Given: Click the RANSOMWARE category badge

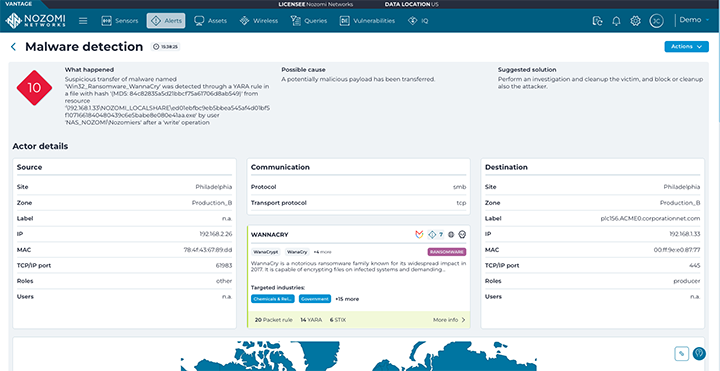Looking at the screenshot, I should [446, 252].
